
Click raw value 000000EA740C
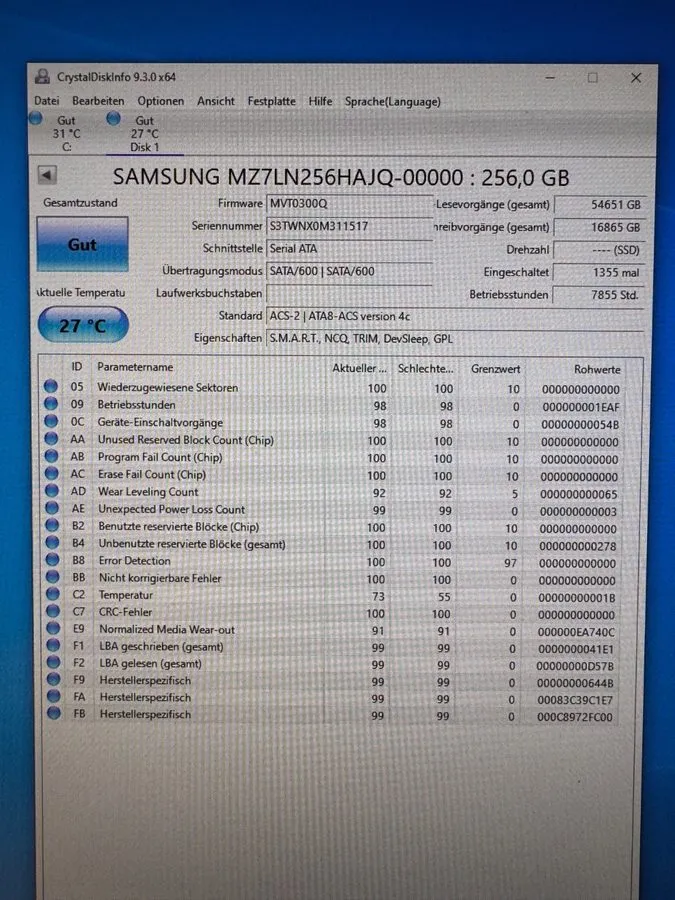576,632
